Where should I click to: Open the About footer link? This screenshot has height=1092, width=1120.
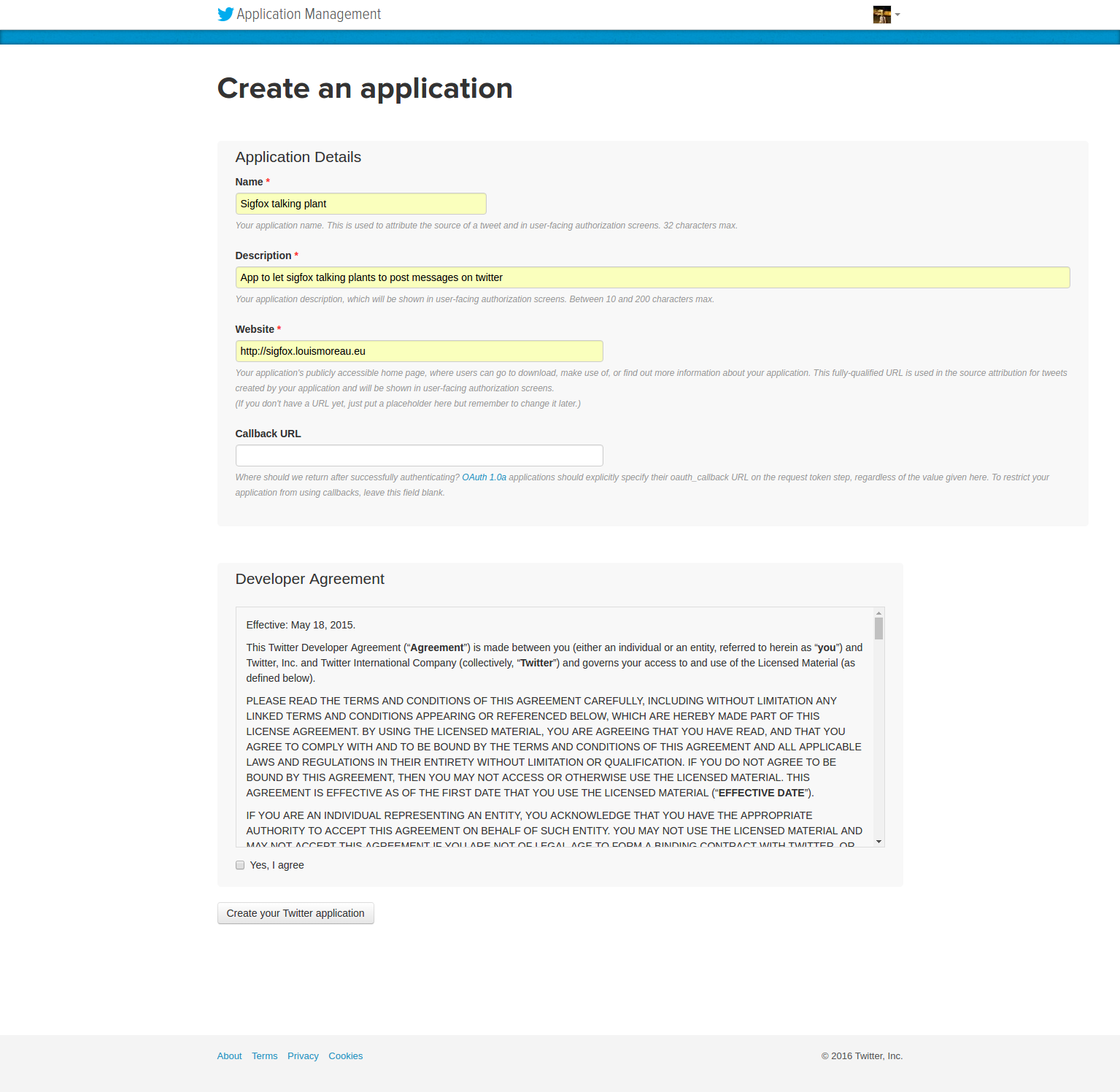coord(229,1056)
